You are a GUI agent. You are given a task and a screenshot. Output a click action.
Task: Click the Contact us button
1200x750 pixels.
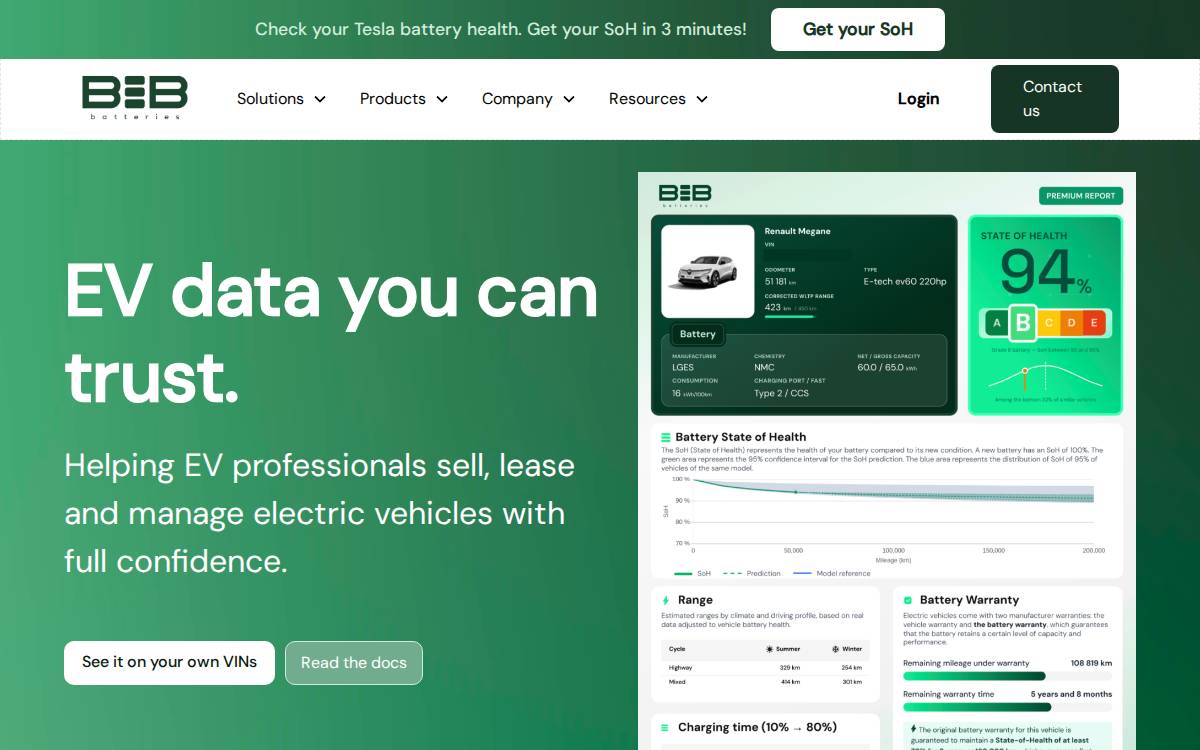[x=1055, y=99]
